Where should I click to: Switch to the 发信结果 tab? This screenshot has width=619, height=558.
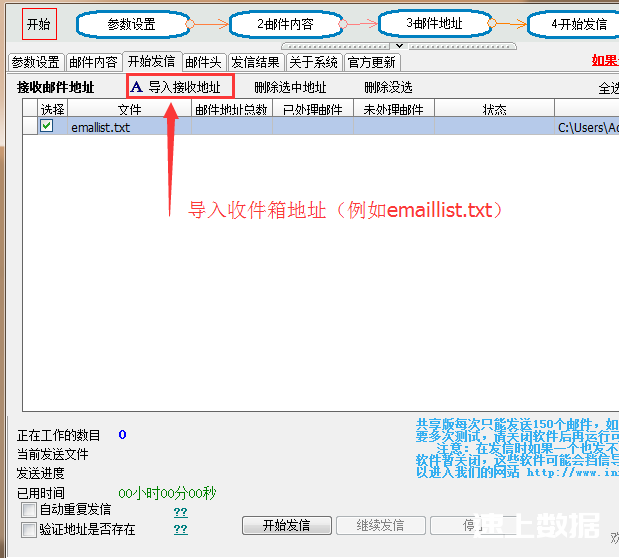click(x=256, y=62)
